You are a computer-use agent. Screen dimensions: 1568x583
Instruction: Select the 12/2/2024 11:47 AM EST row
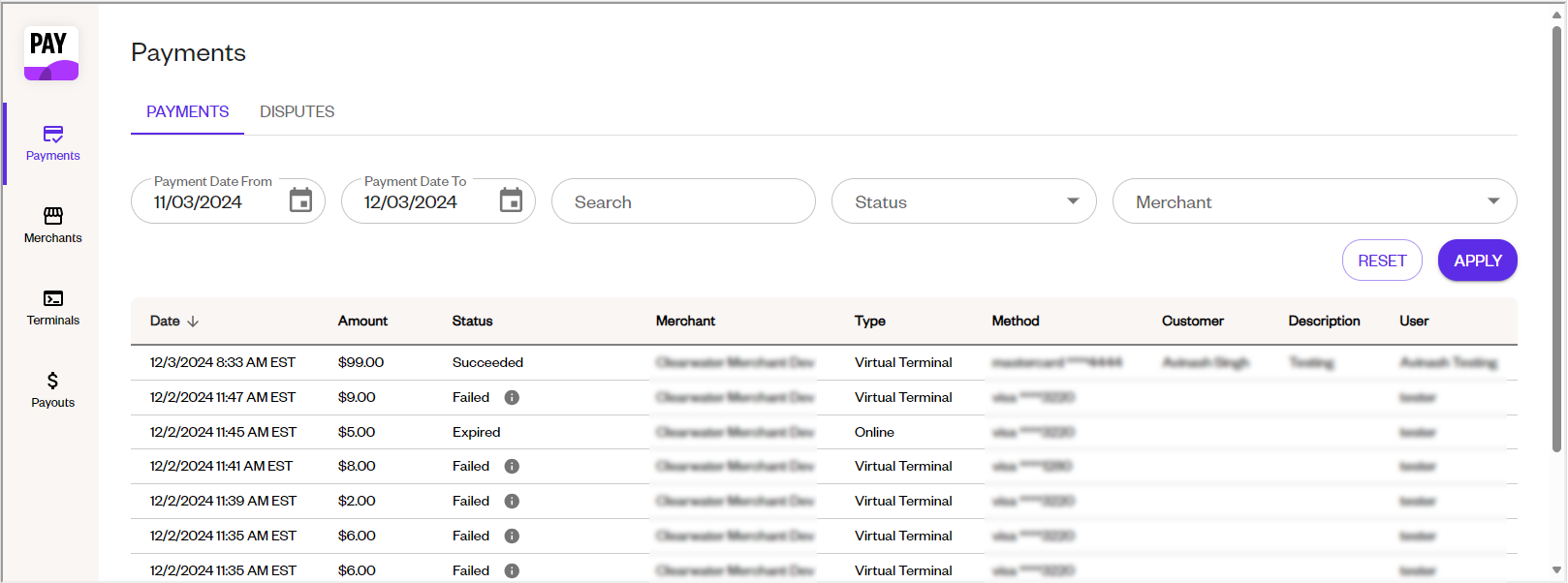[x=824, y=397]
